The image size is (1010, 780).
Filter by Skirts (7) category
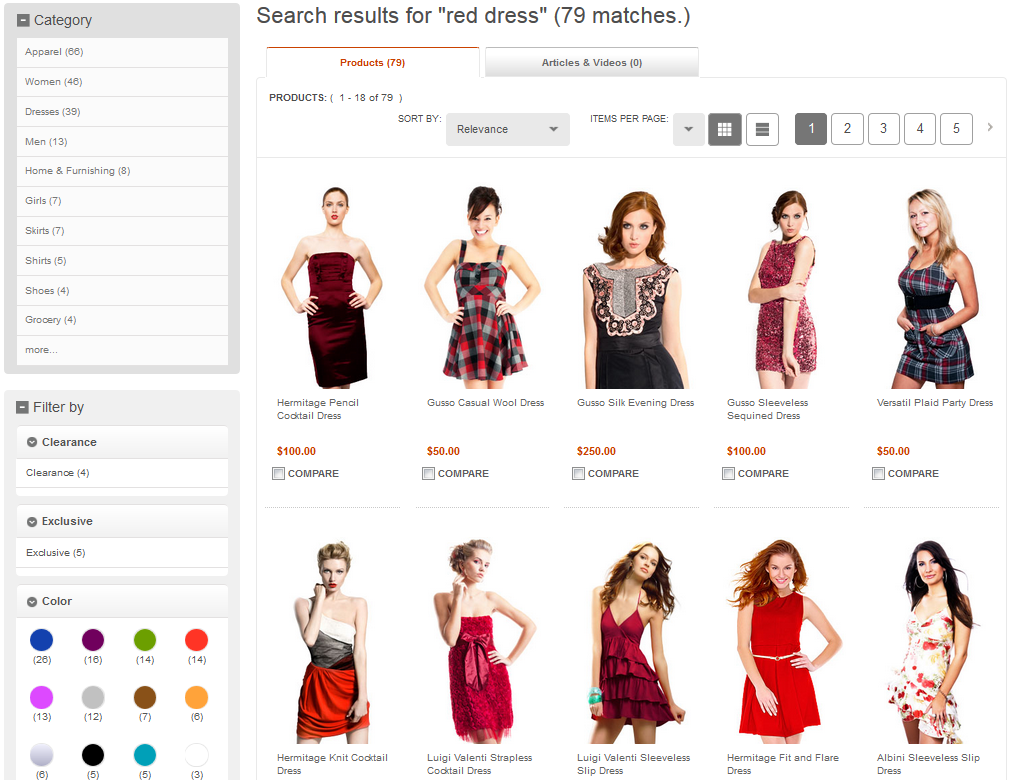[x=122, y=231]
